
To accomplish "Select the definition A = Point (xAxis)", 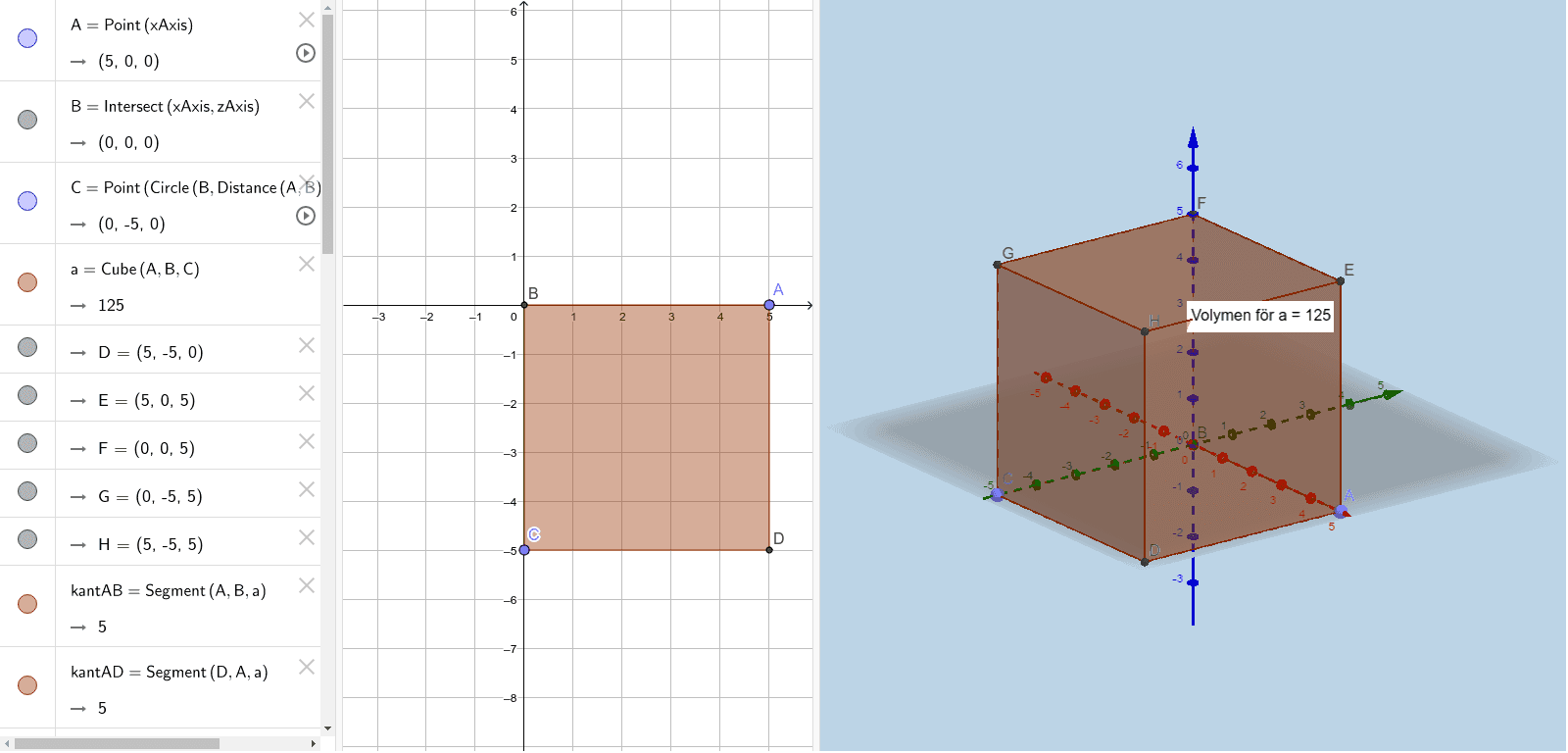I will [131, 25].
